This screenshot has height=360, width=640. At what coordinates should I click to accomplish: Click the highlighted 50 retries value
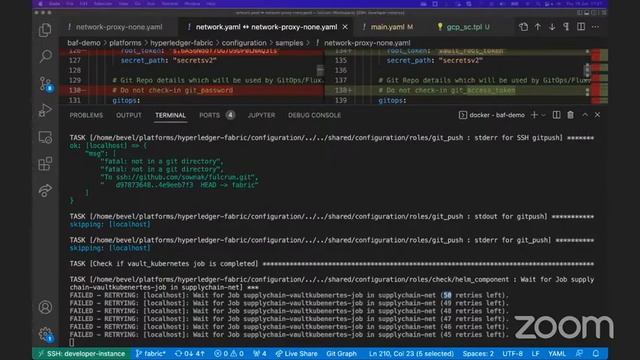[447, 295]
